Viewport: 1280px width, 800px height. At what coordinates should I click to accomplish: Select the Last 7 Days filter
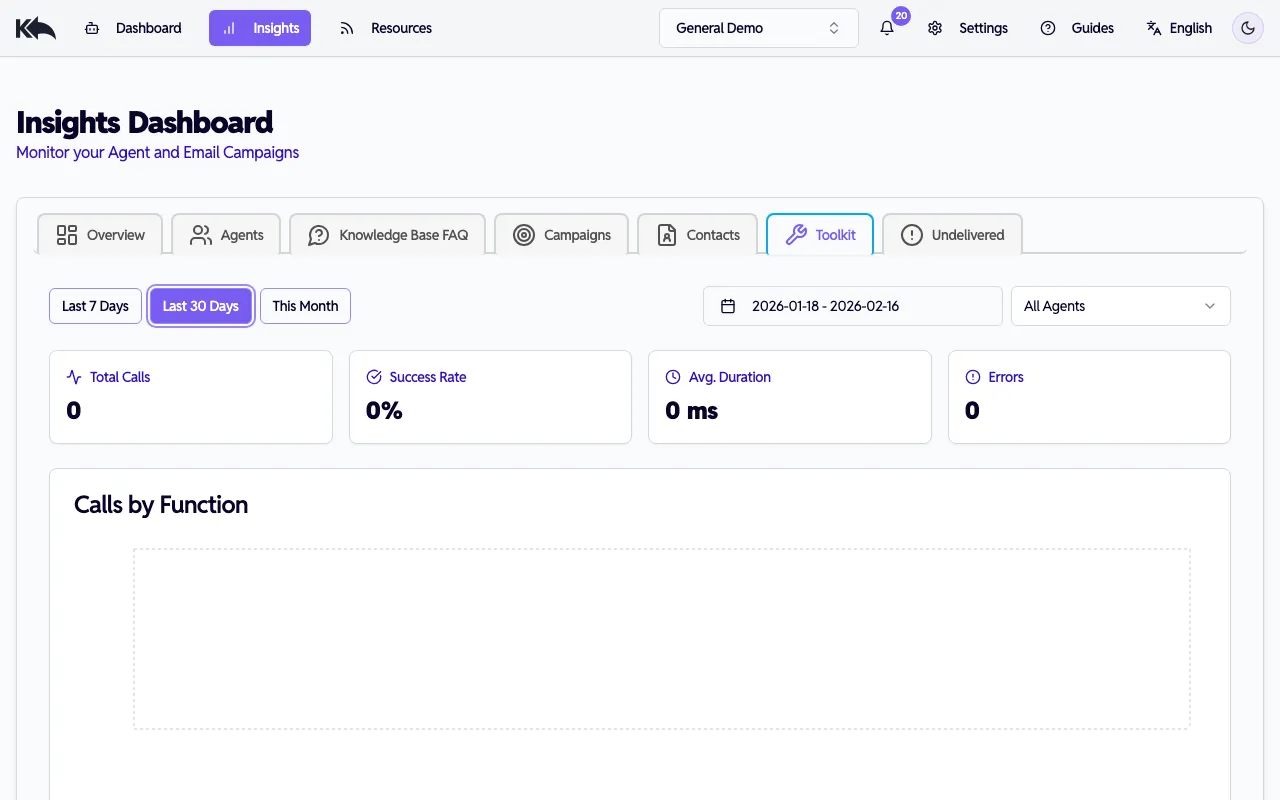click(95, 306)
